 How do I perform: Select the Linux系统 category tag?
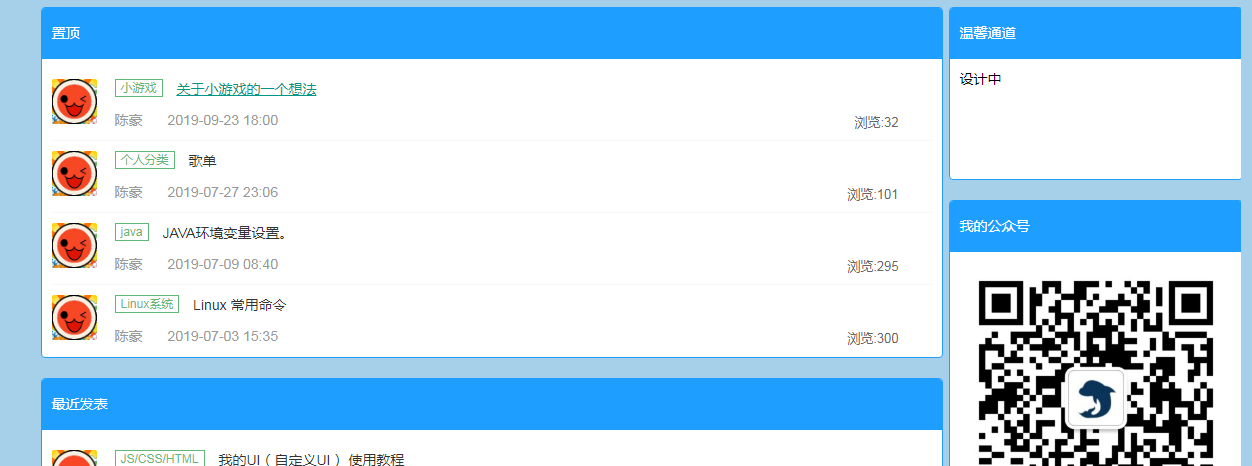pos(147,304)
